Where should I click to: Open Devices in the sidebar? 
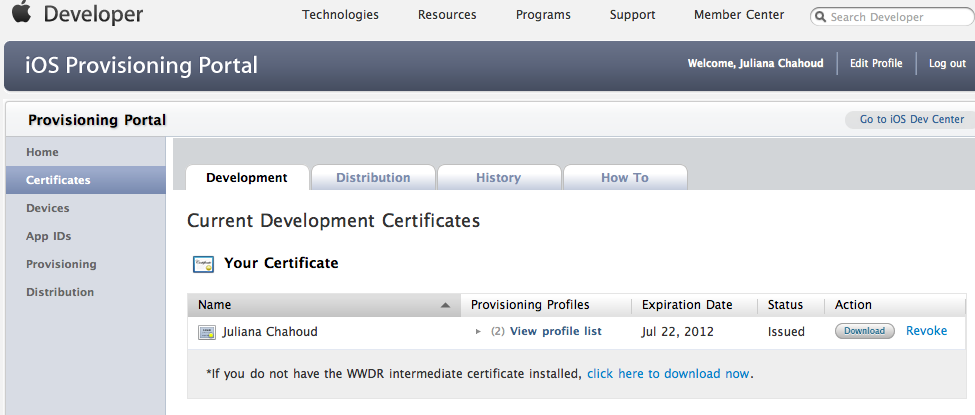click(x=48, y=208)
